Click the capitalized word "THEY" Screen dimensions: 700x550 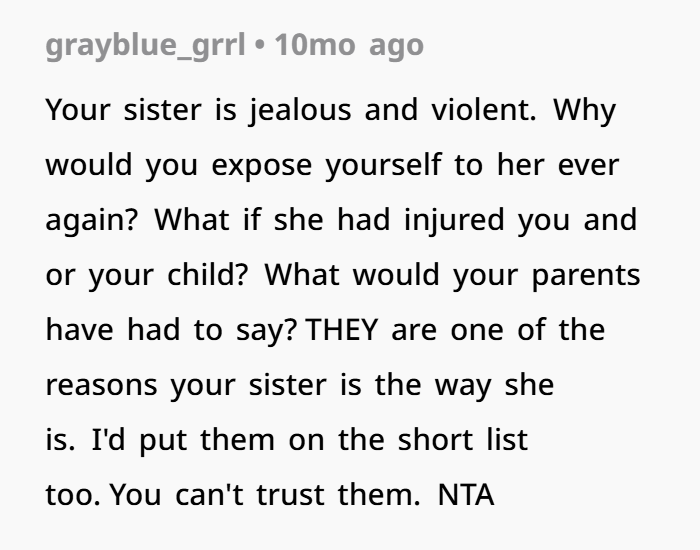(345, 329)
